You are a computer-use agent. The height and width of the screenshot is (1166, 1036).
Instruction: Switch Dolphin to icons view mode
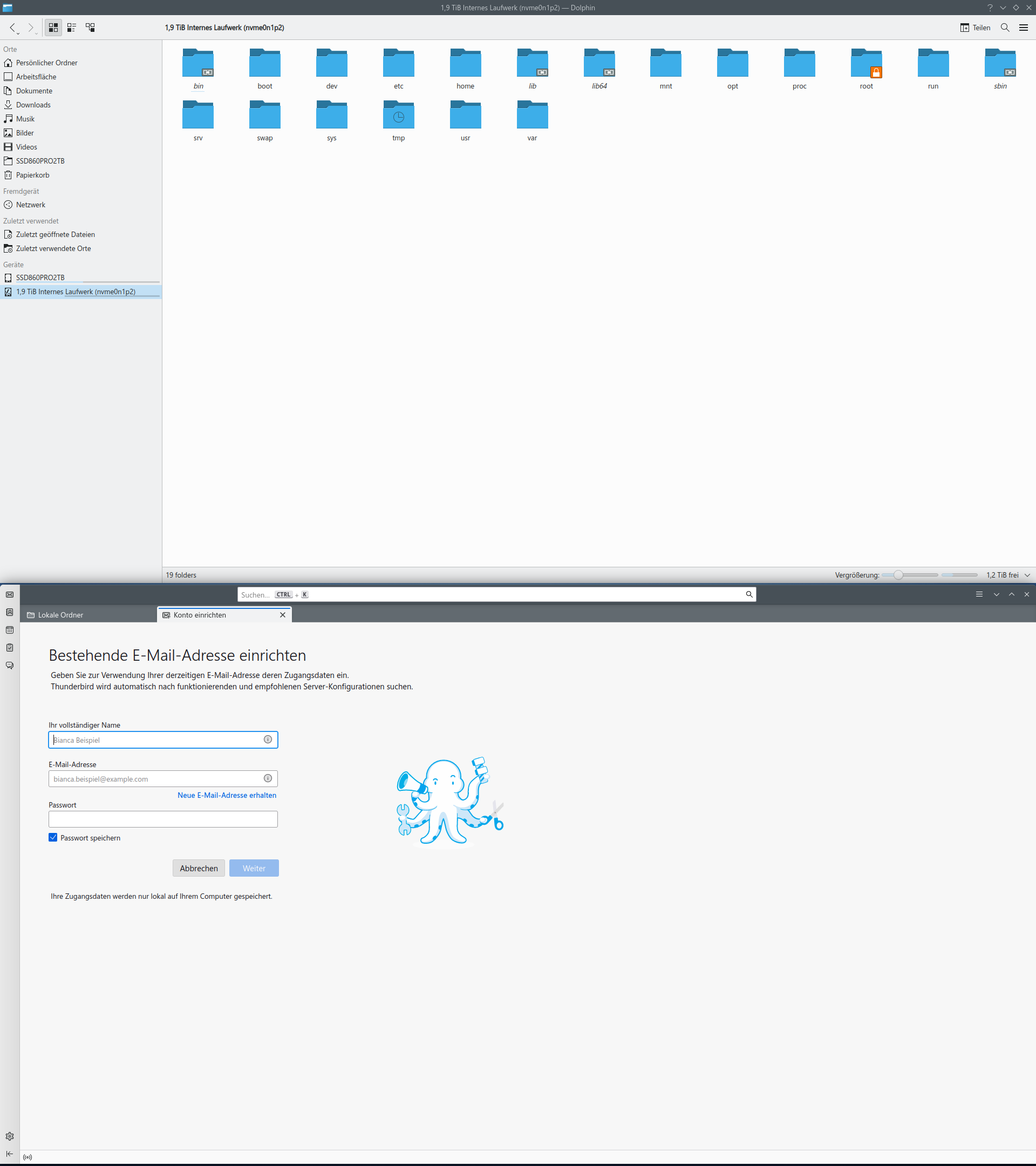coord(53,28)
